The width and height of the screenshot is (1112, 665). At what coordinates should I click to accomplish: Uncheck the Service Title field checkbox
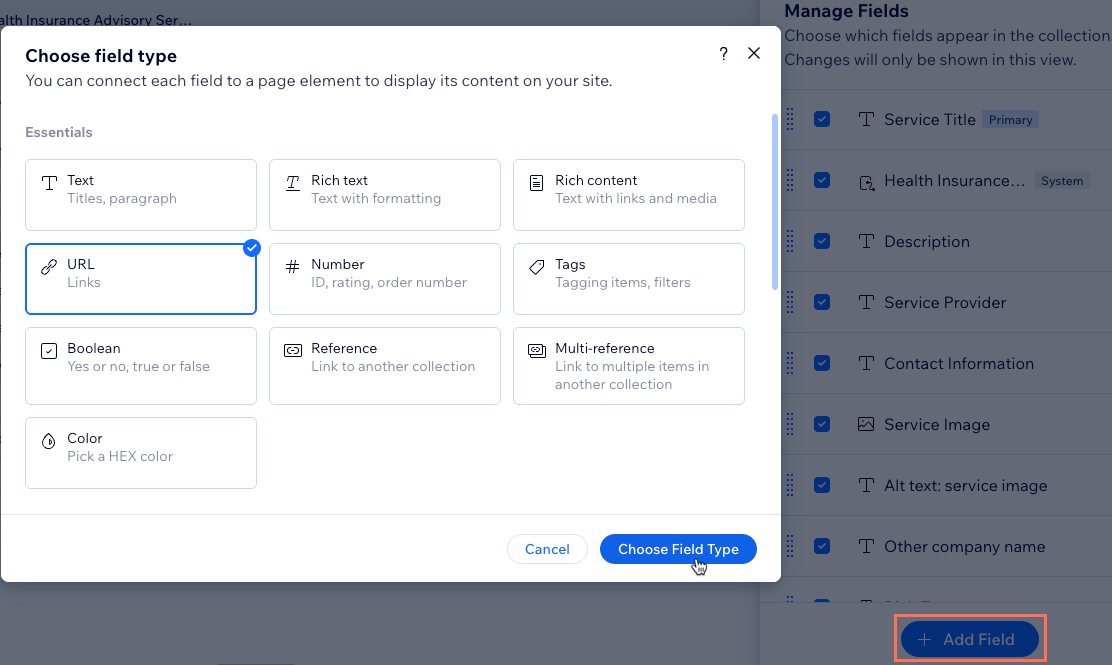822,119
